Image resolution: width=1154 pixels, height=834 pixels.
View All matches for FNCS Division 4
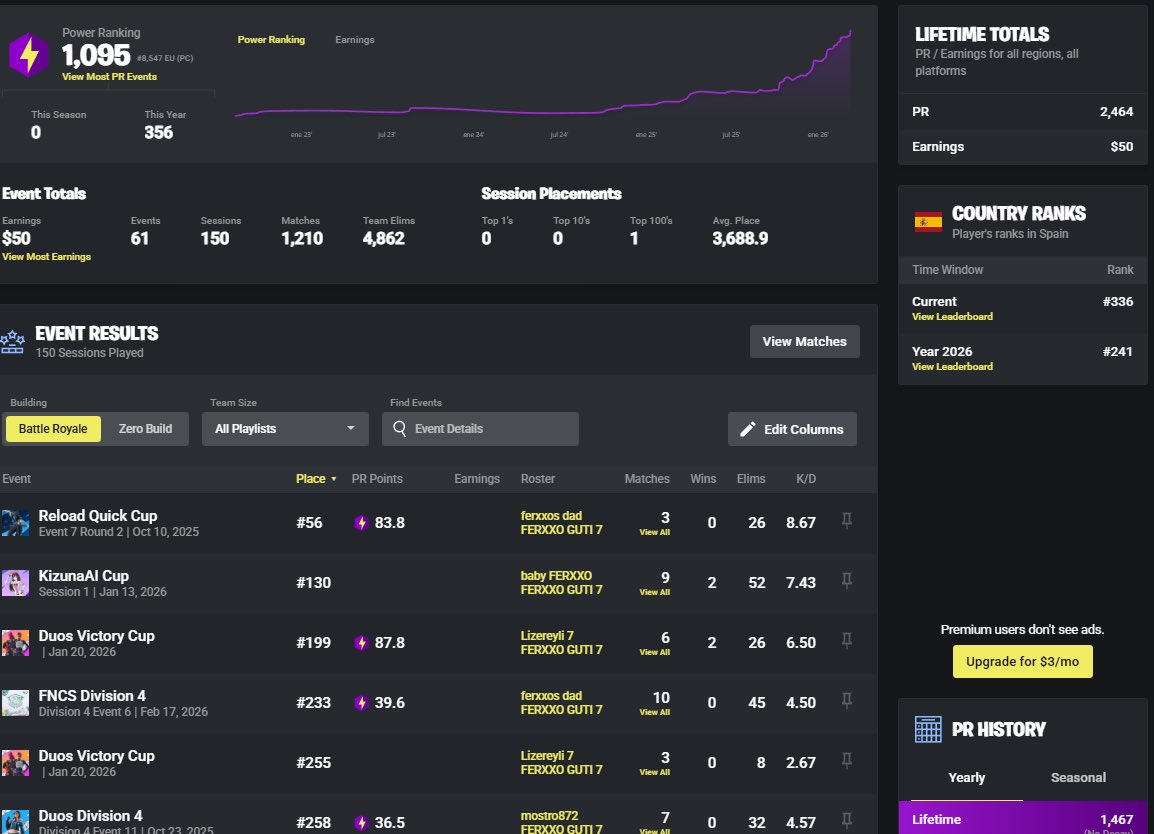654,713
